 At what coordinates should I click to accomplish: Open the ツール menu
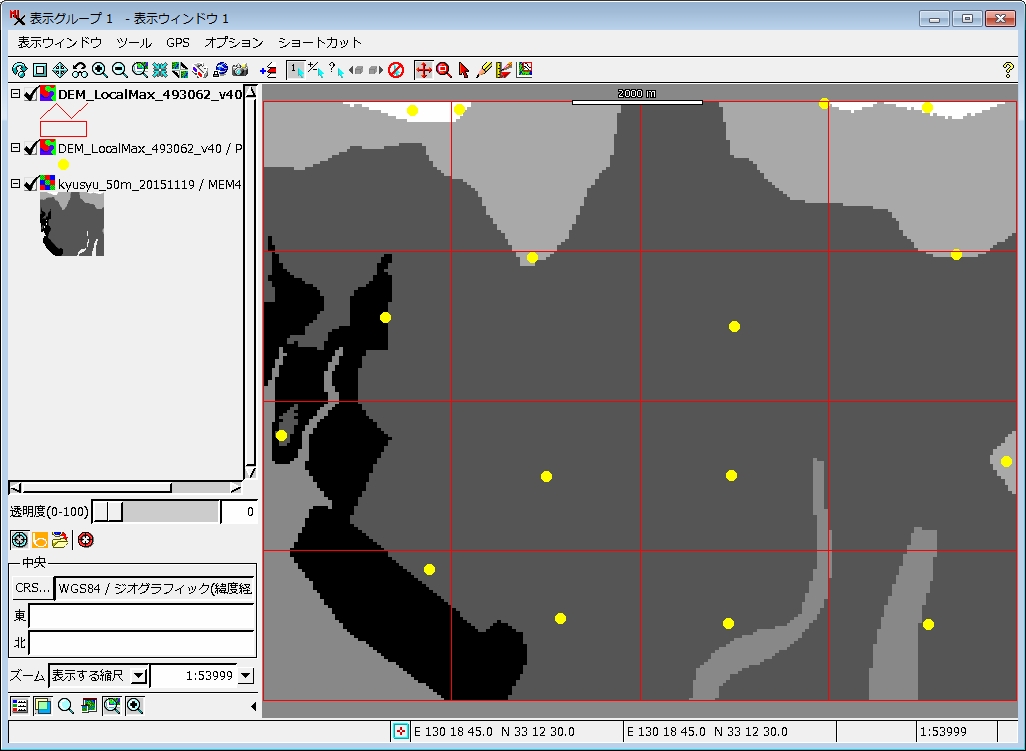tap(134, 43)
